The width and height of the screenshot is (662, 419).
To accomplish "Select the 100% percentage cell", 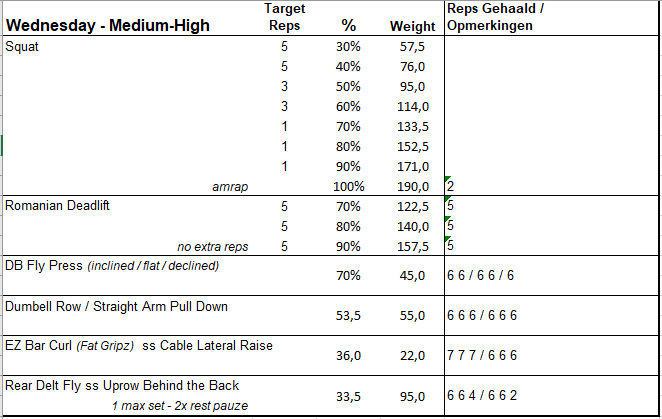I will tap(350, 186).
